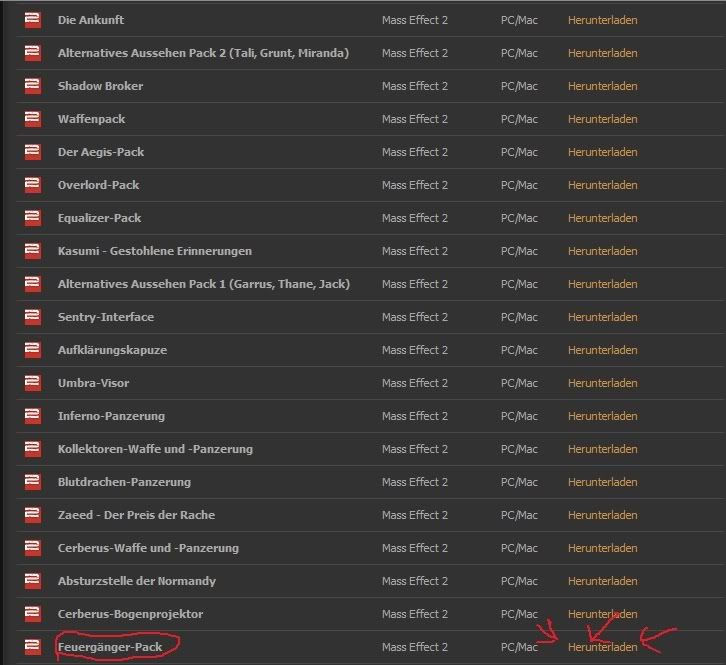Select the icon next to Inferno-Panzerung
This screenshot has height=665, width=726.
tap(32, 416)
